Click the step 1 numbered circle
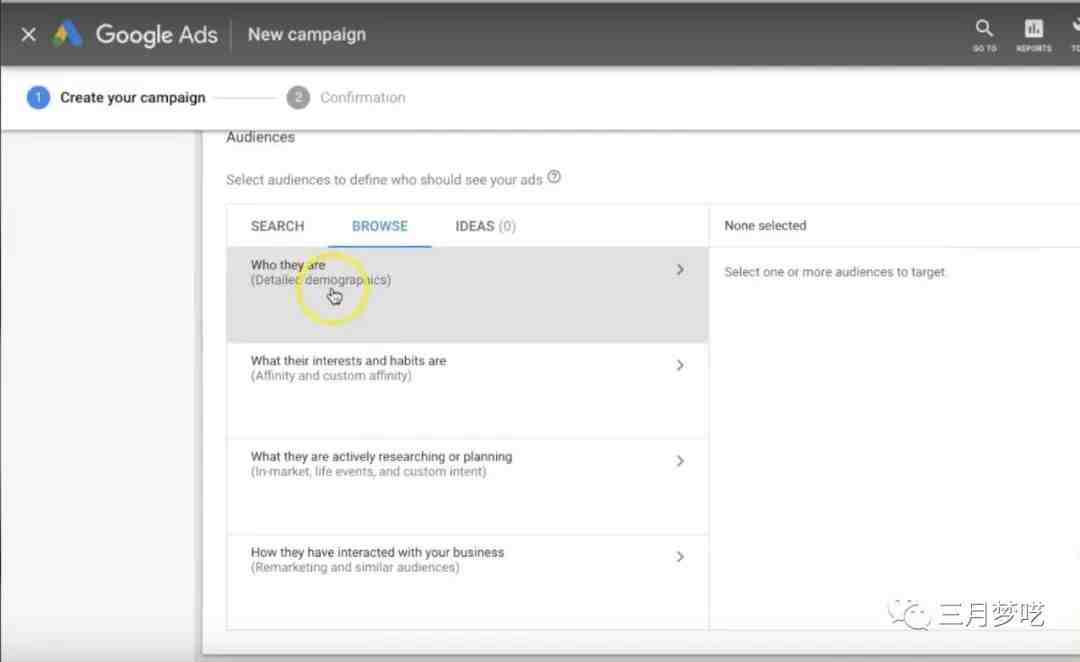Image resolution: width=1080 pixels, height=662 pixels. tap(38, 97)
